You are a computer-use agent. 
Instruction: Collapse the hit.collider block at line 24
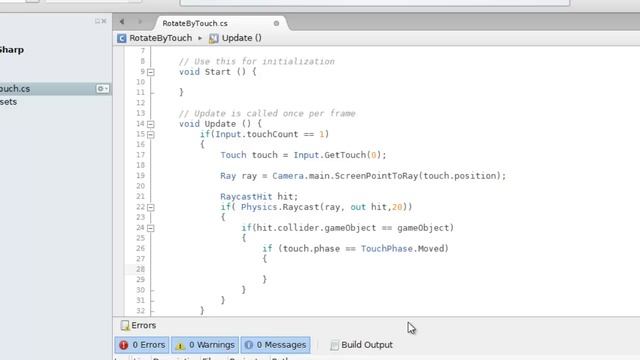click(151, 228)
